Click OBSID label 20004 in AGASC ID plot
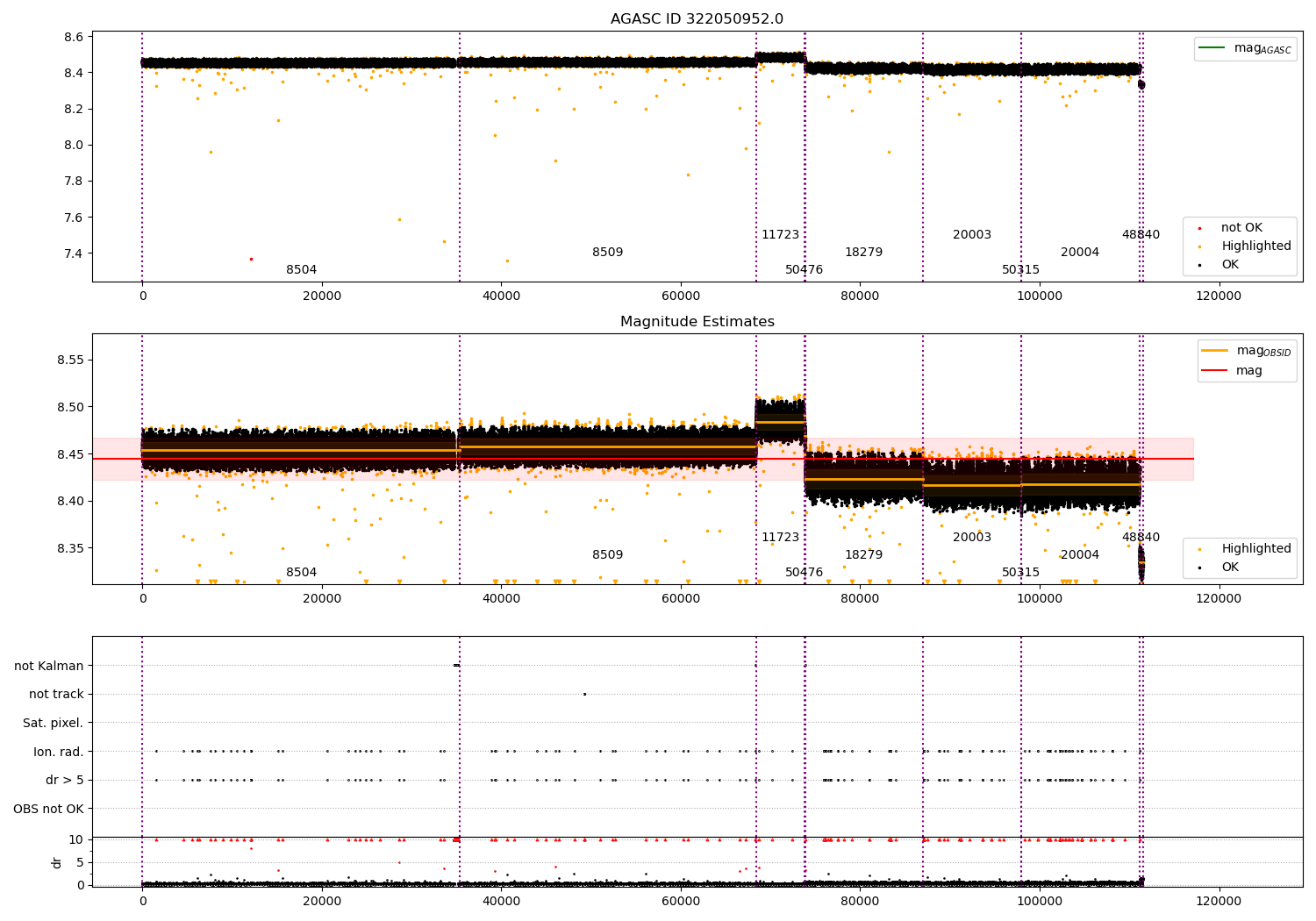 point(1080,253)
